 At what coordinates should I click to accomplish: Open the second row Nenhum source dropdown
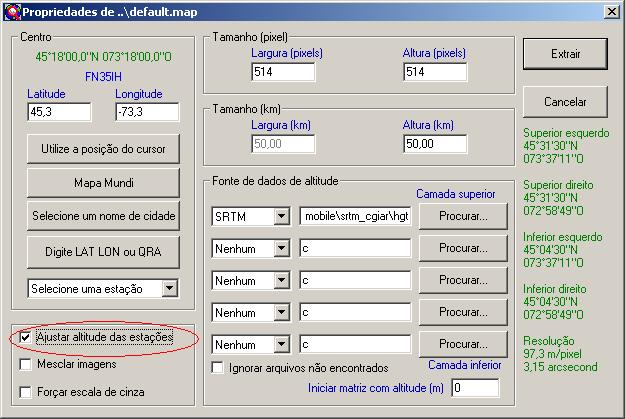pyautogui.click(x=281, y=248)
